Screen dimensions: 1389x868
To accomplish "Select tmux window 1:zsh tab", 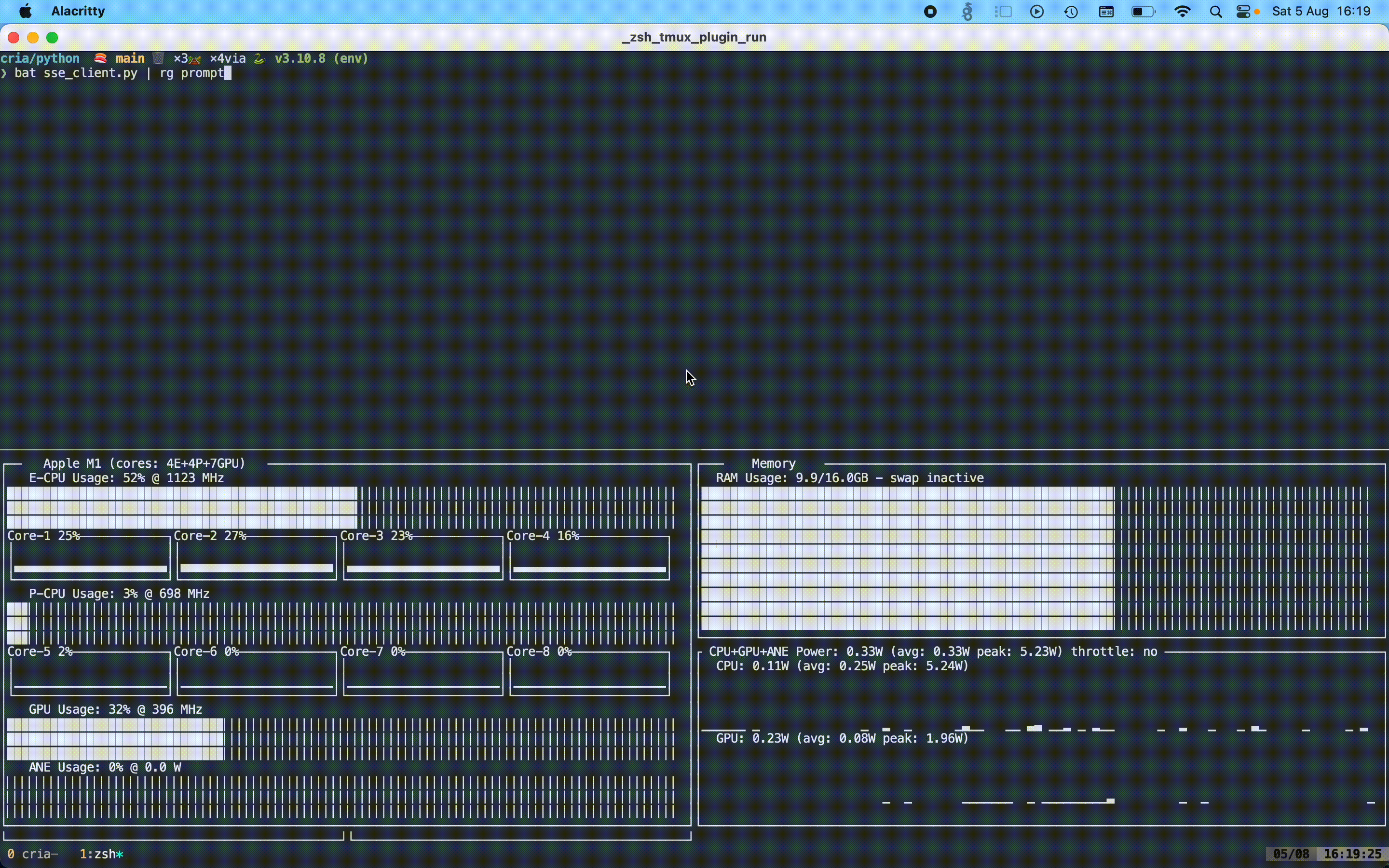I will 101,854.
